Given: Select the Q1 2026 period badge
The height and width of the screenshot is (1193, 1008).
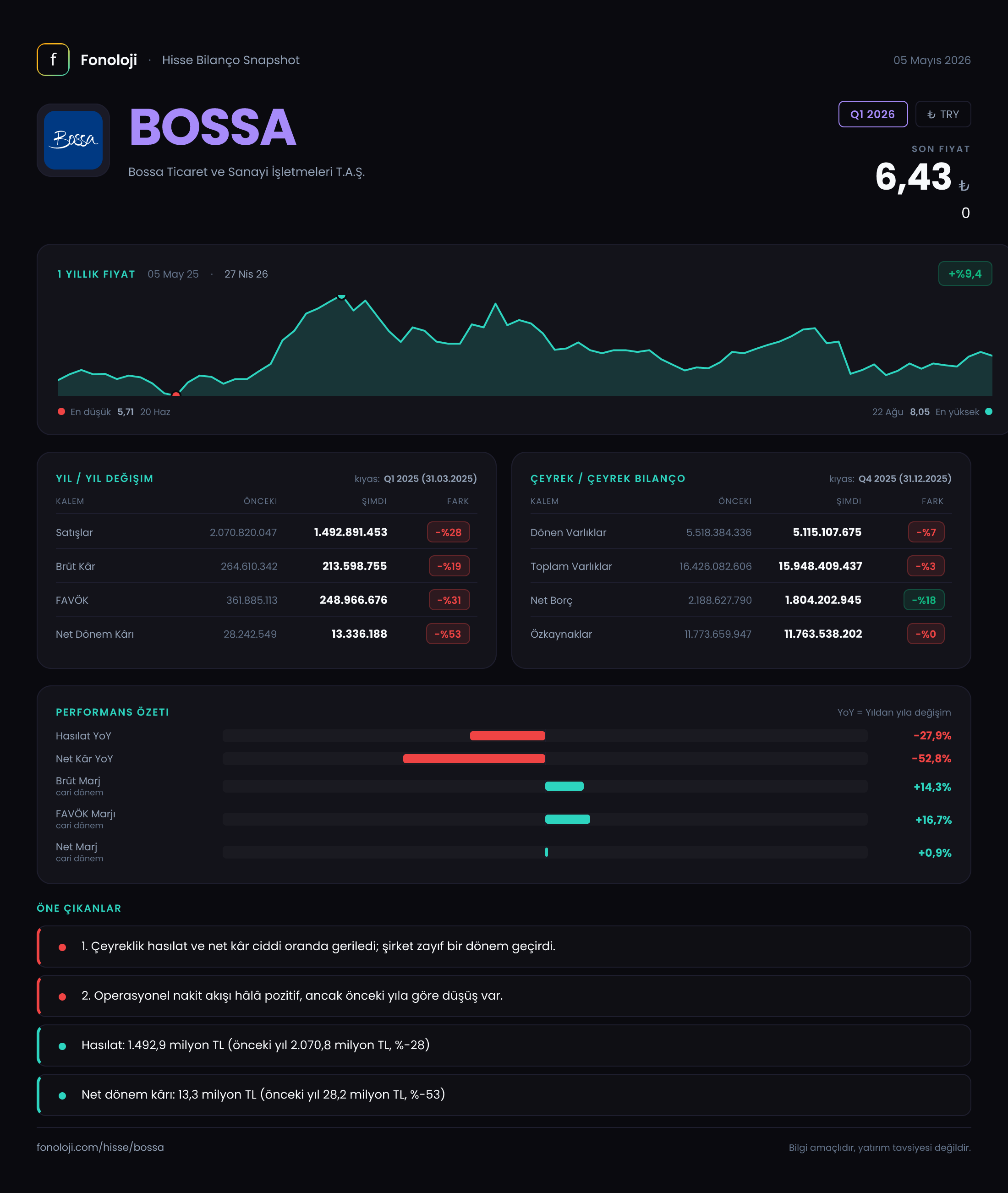Looking at the screenshot, I should pos(872,114).
